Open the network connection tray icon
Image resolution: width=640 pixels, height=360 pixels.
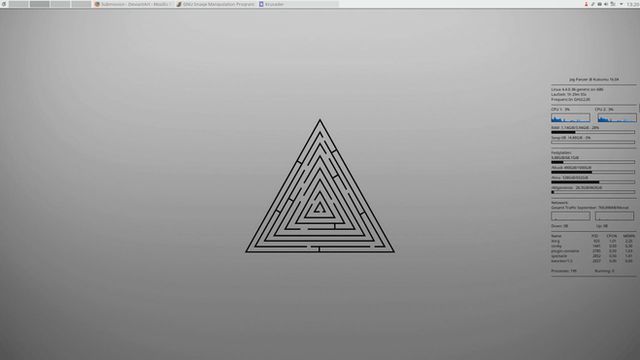(613, 4)
